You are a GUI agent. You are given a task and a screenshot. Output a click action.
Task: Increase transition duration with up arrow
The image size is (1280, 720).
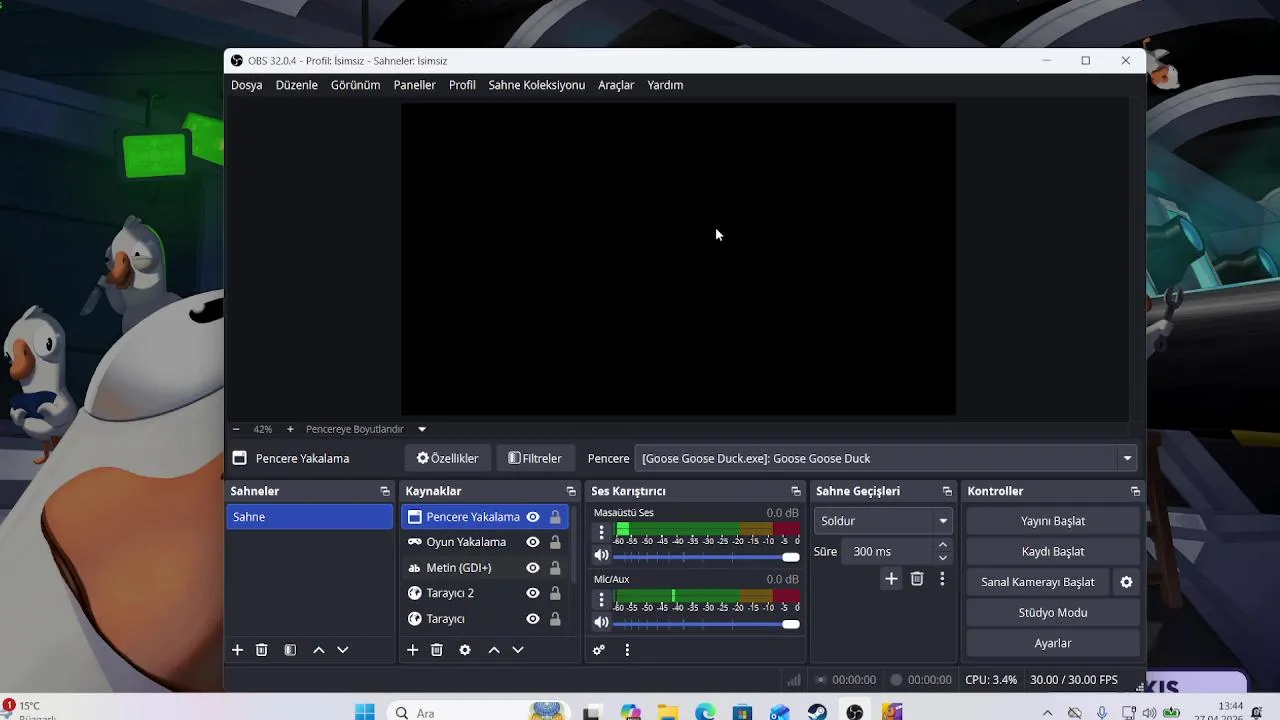click(943, 545)
